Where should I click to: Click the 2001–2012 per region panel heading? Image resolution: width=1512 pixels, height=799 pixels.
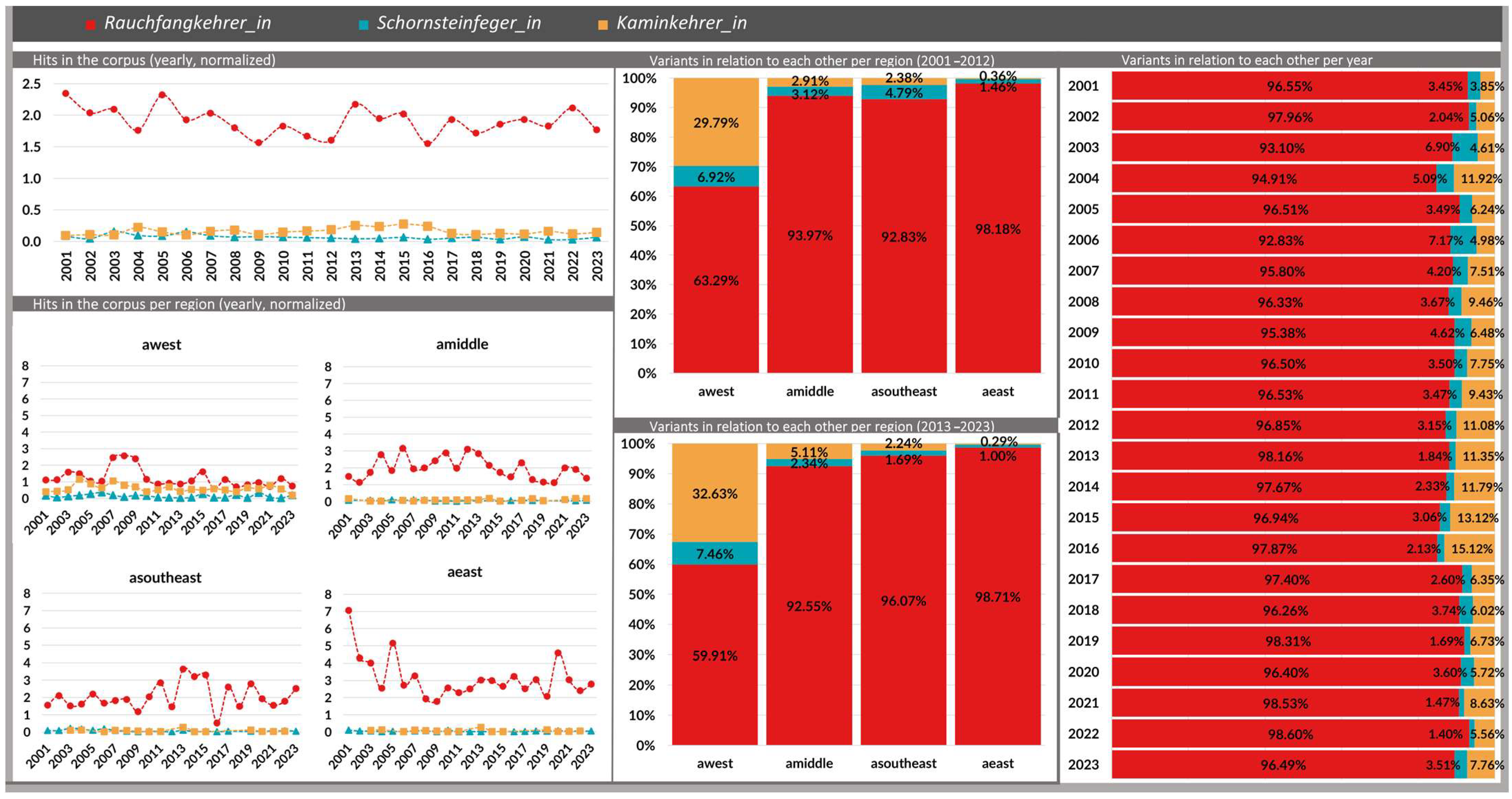tap(822, 60)
